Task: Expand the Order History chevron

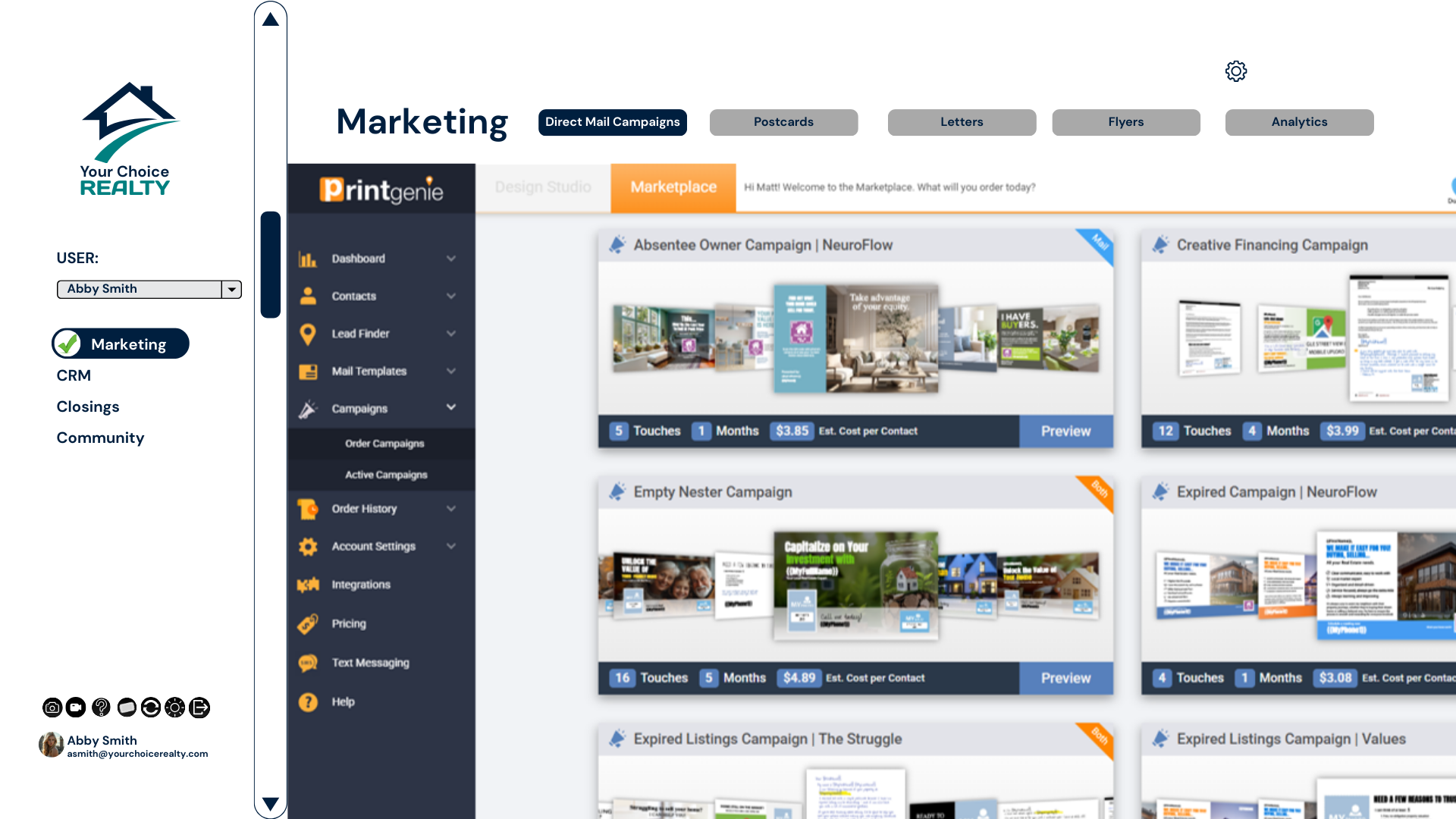Action: pyautogui.click(x=451, y=509)
